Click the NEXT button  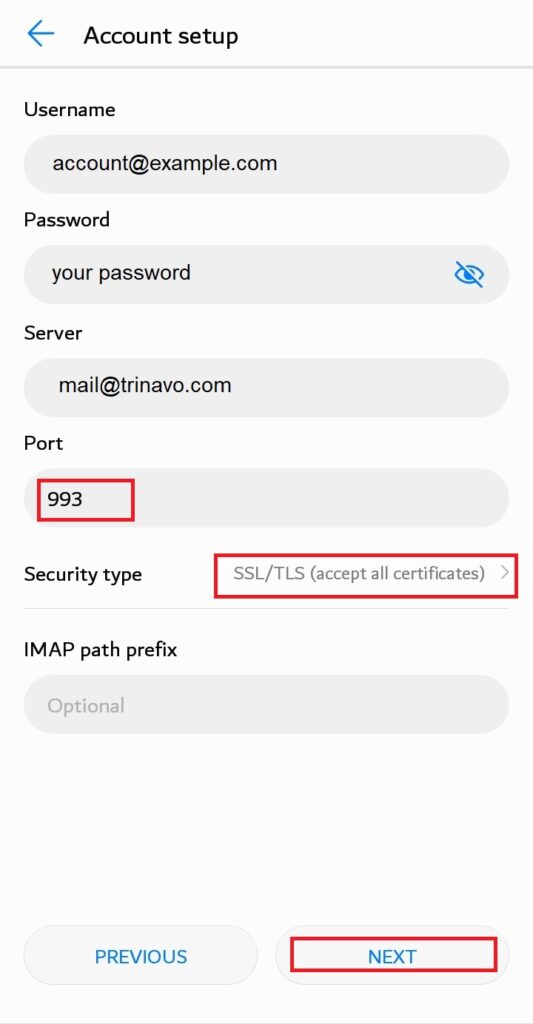(x=392, y=956)
